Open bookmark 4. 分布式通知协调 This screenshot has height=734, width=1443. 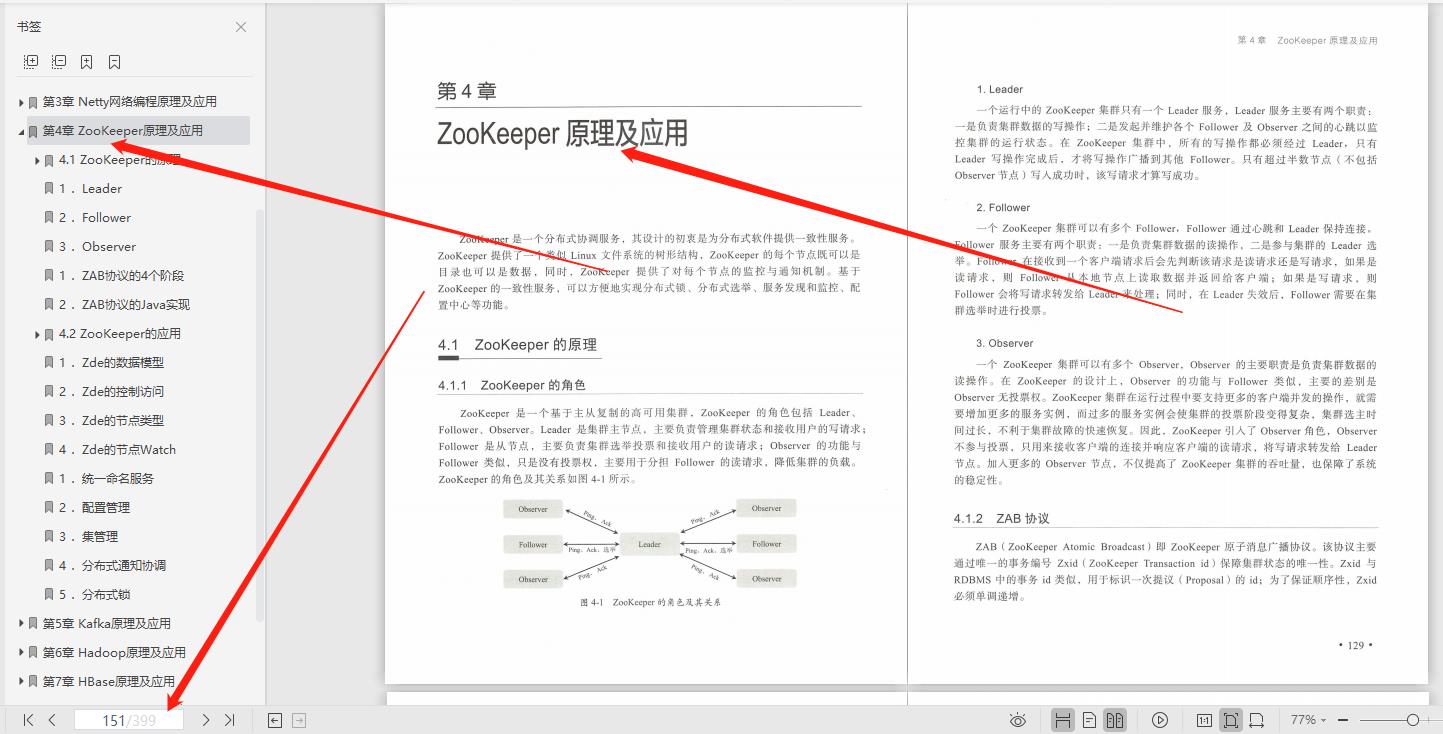[x=112, y=566]
